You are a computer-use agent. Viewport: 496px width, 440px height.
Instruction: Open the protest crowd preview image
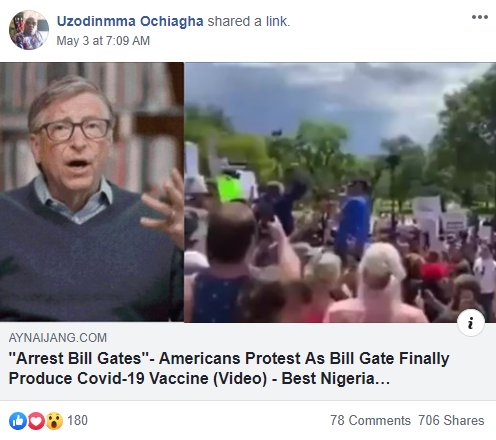(340, 192)
